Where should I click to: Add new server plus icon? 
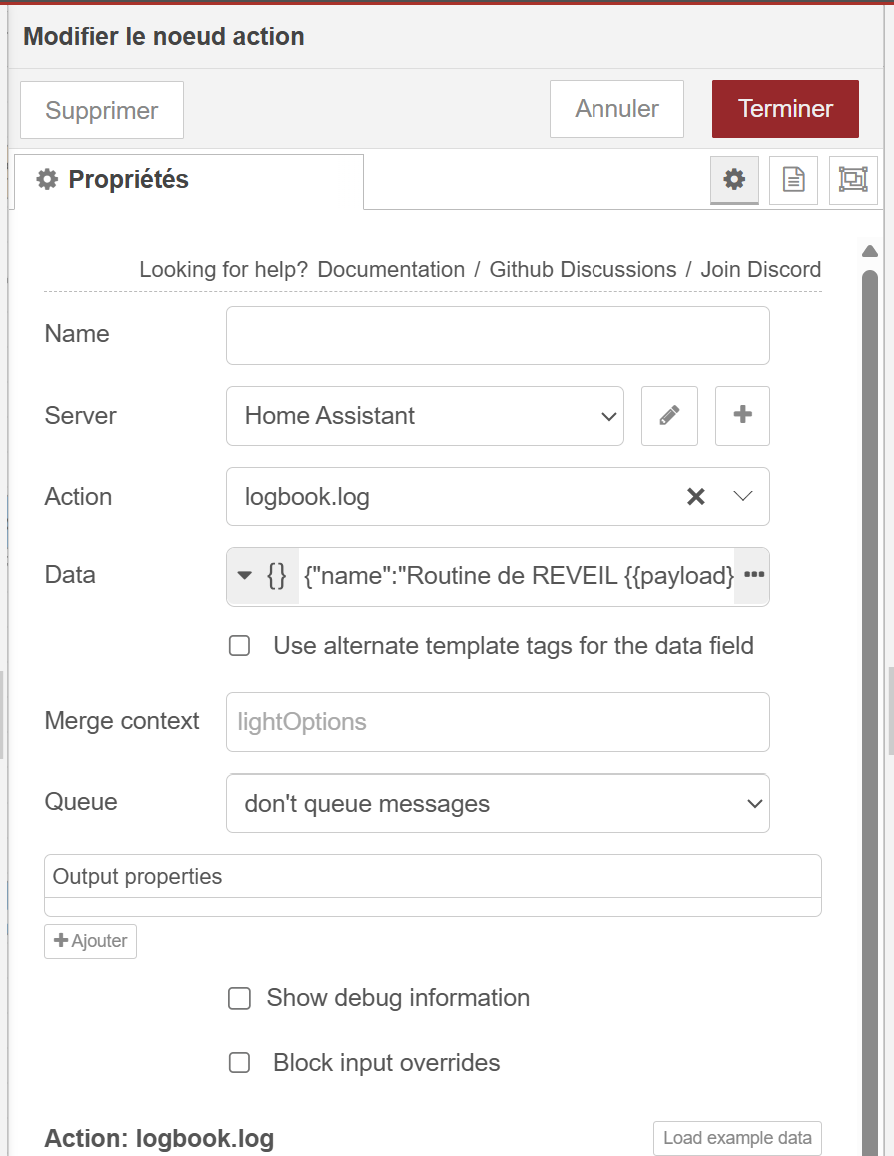click(x=742, y=415)
